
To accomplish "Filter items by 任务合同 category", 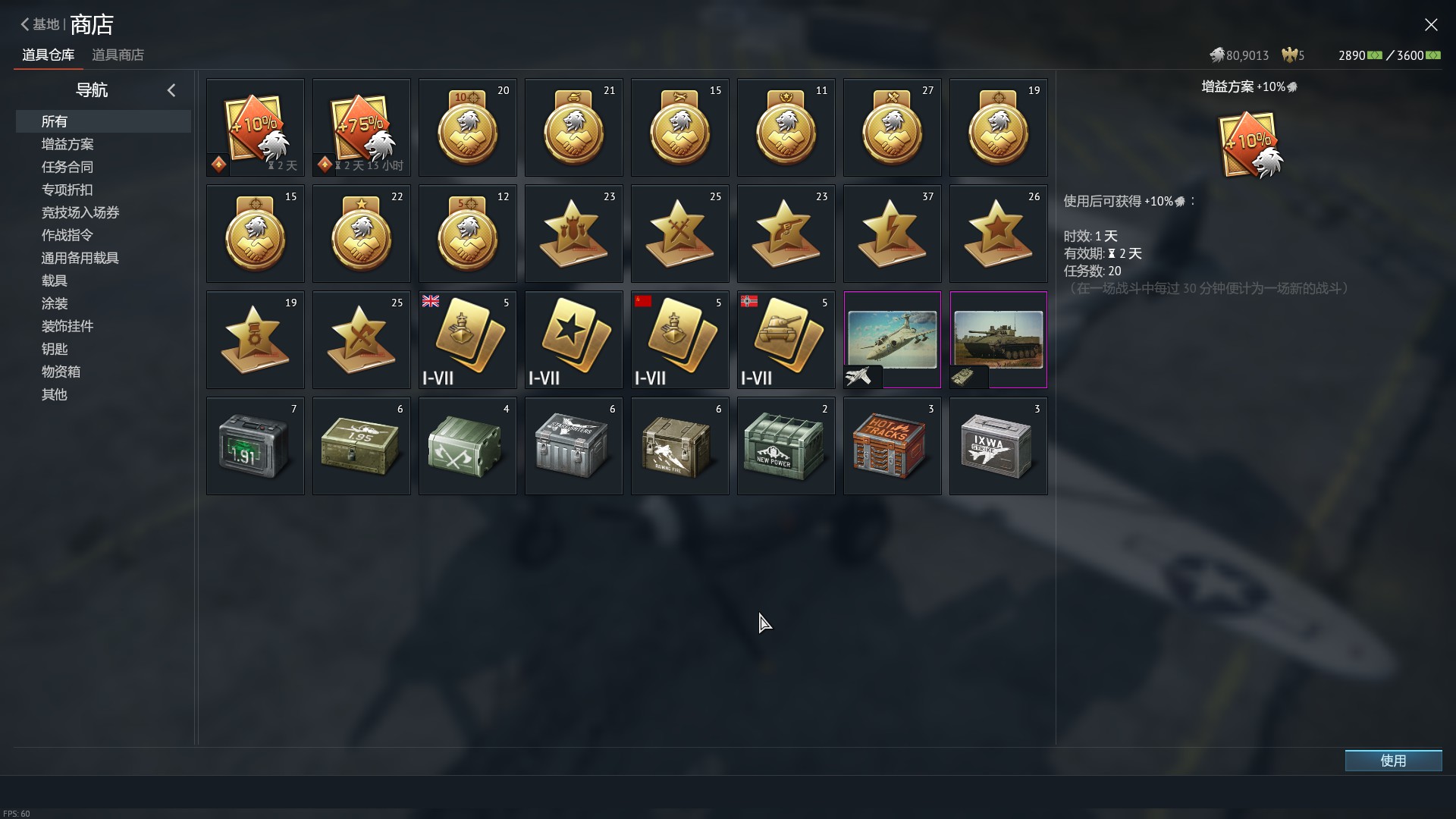I will click(x=67, y=167).
